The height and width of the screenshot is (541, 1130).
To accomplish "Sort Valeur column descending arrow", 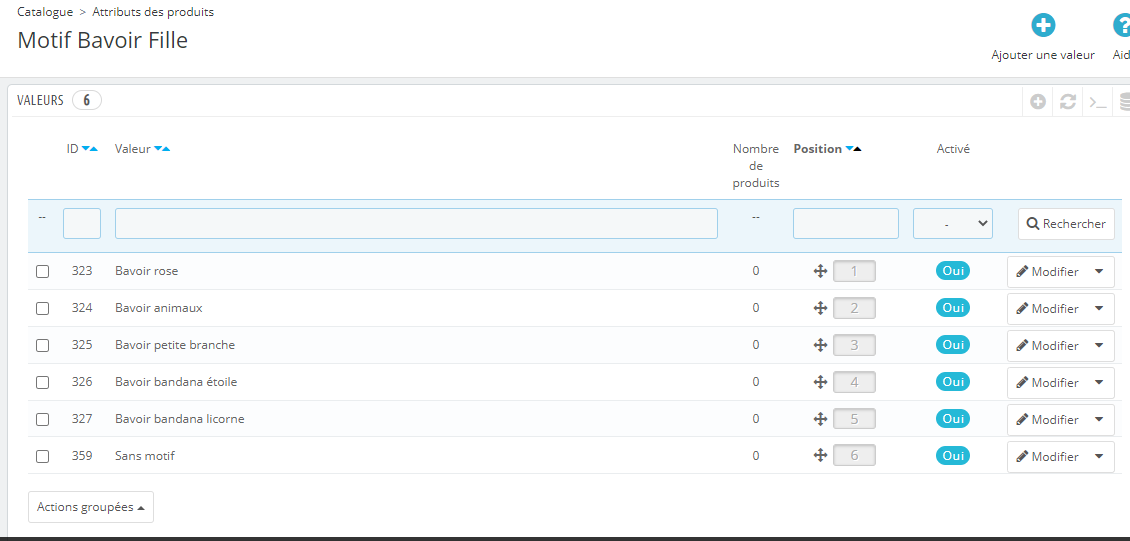I will (158, 149).
